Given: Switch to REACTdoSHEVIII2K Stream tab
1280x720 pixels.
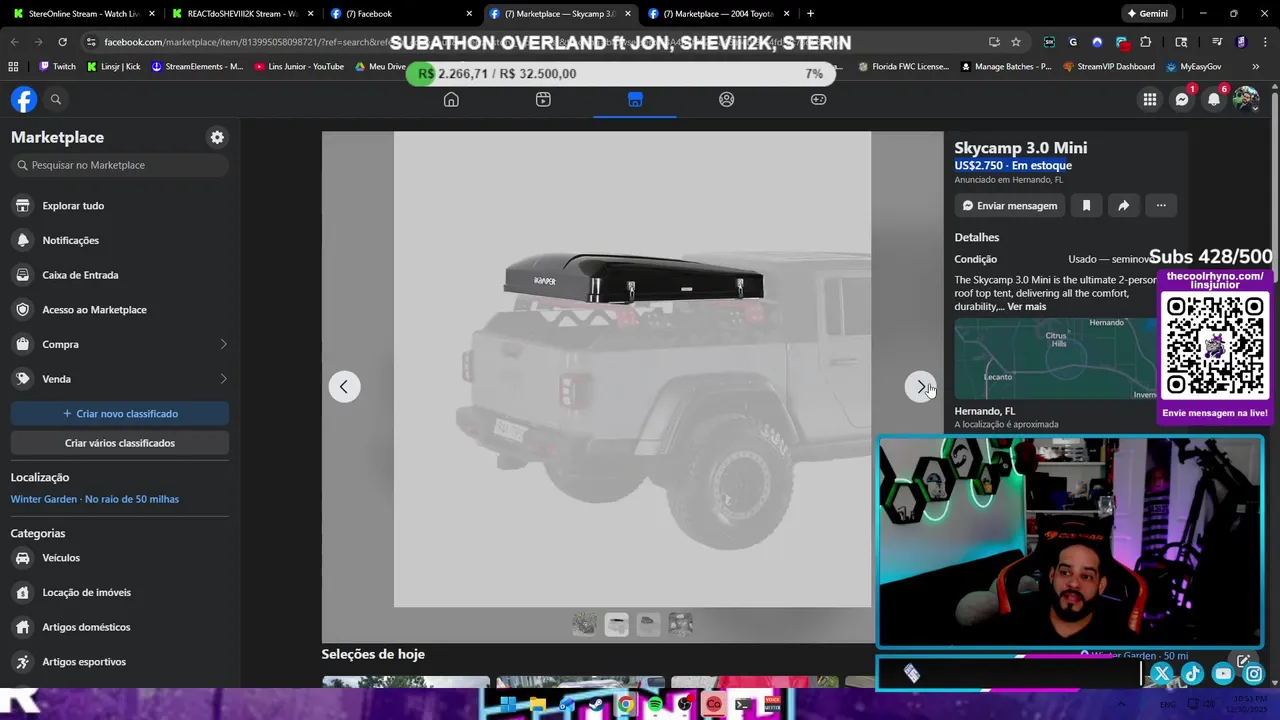Looking at the screenshot, I should click(x=241, y=13).
